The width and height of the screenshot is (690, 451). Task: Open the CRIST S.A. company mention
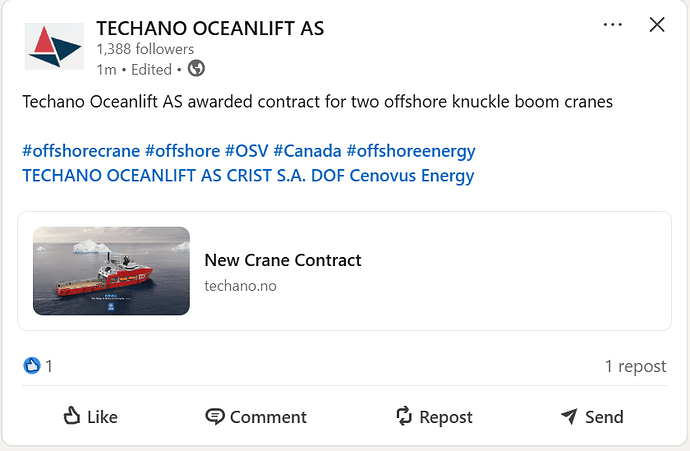click(x=266, y=176)
